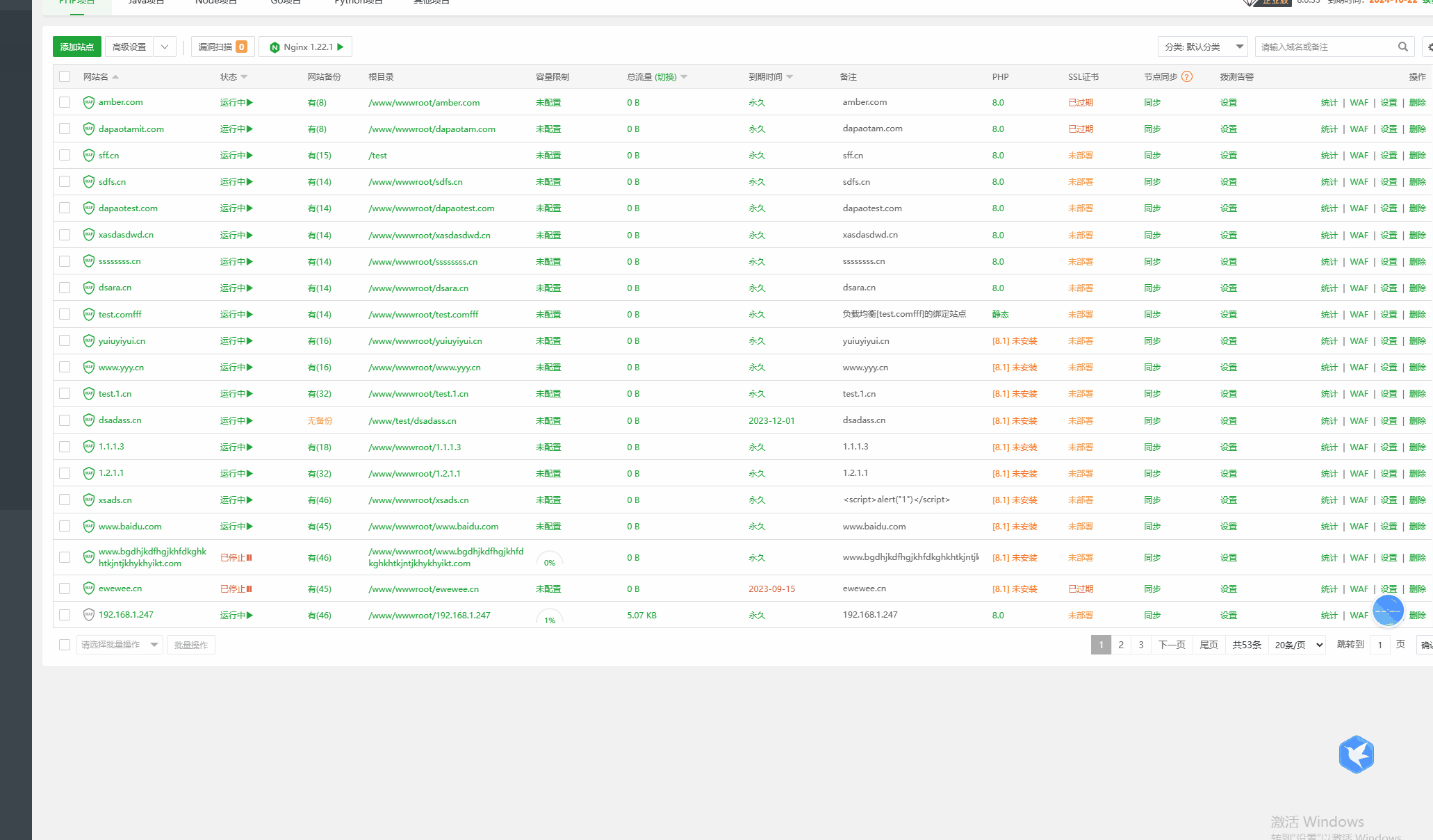Screen dimensions: 1433x840
Task: Click the running play icon for 1.1.1.3
Action: click(x=249, y=447)
